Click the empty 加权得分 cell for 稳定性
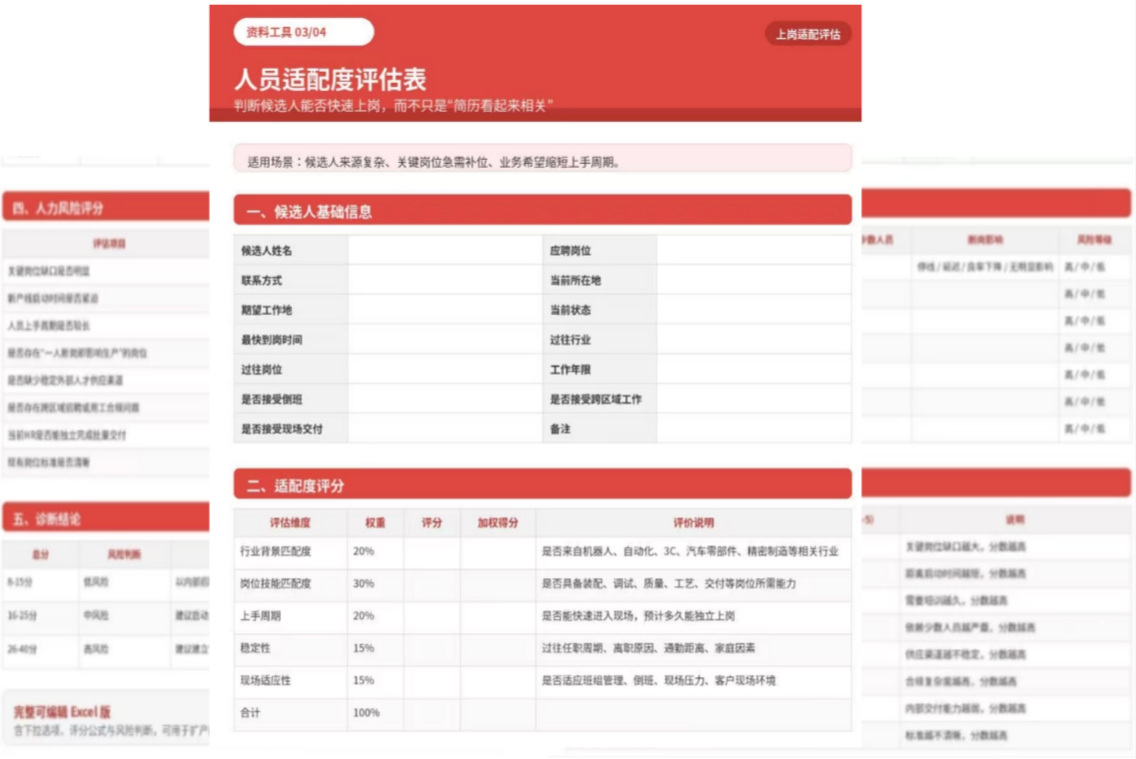The height and width of the screenshot is (759, 1136). pos(498,650)
